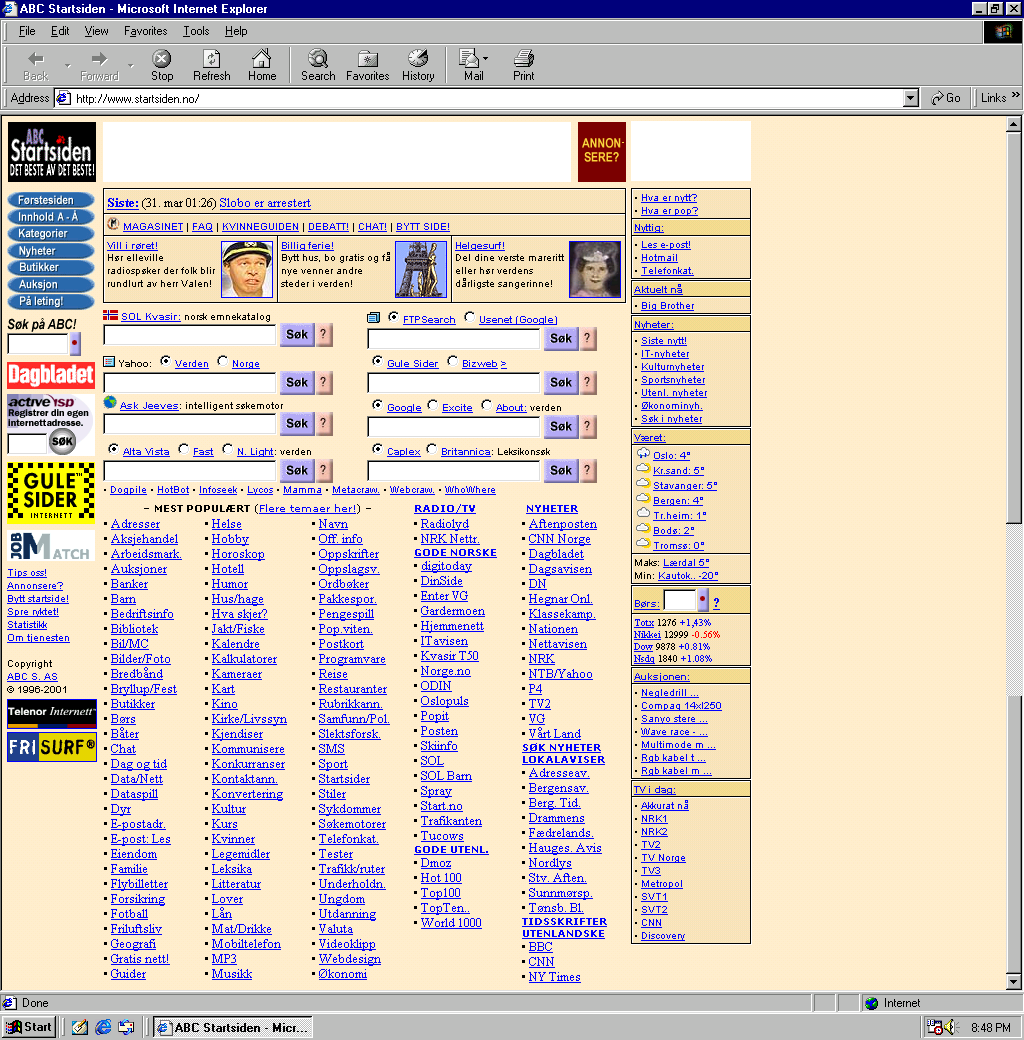This screenshot has width=1024, height=1040.
Task: Select the Excite search radio button
Action: 433,406
